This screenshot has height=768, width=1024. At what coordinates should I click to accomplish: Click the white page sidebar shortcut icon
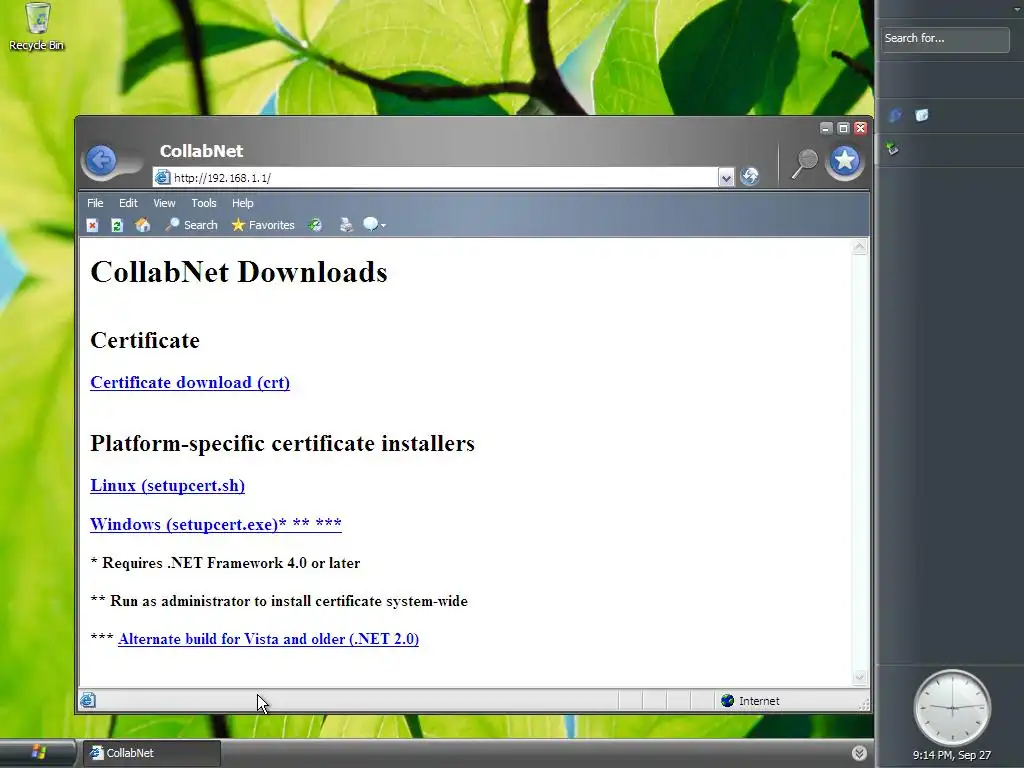[921, 116]
